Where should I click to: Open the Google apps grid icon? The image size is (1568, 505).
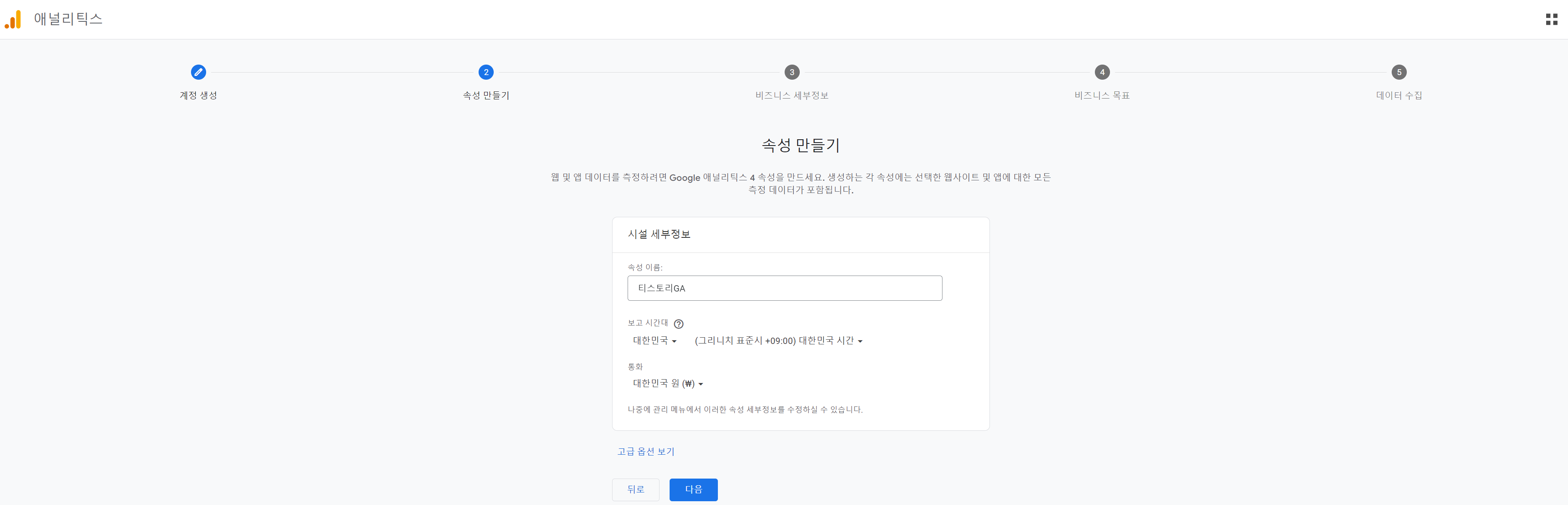[x=1552, y=19]
